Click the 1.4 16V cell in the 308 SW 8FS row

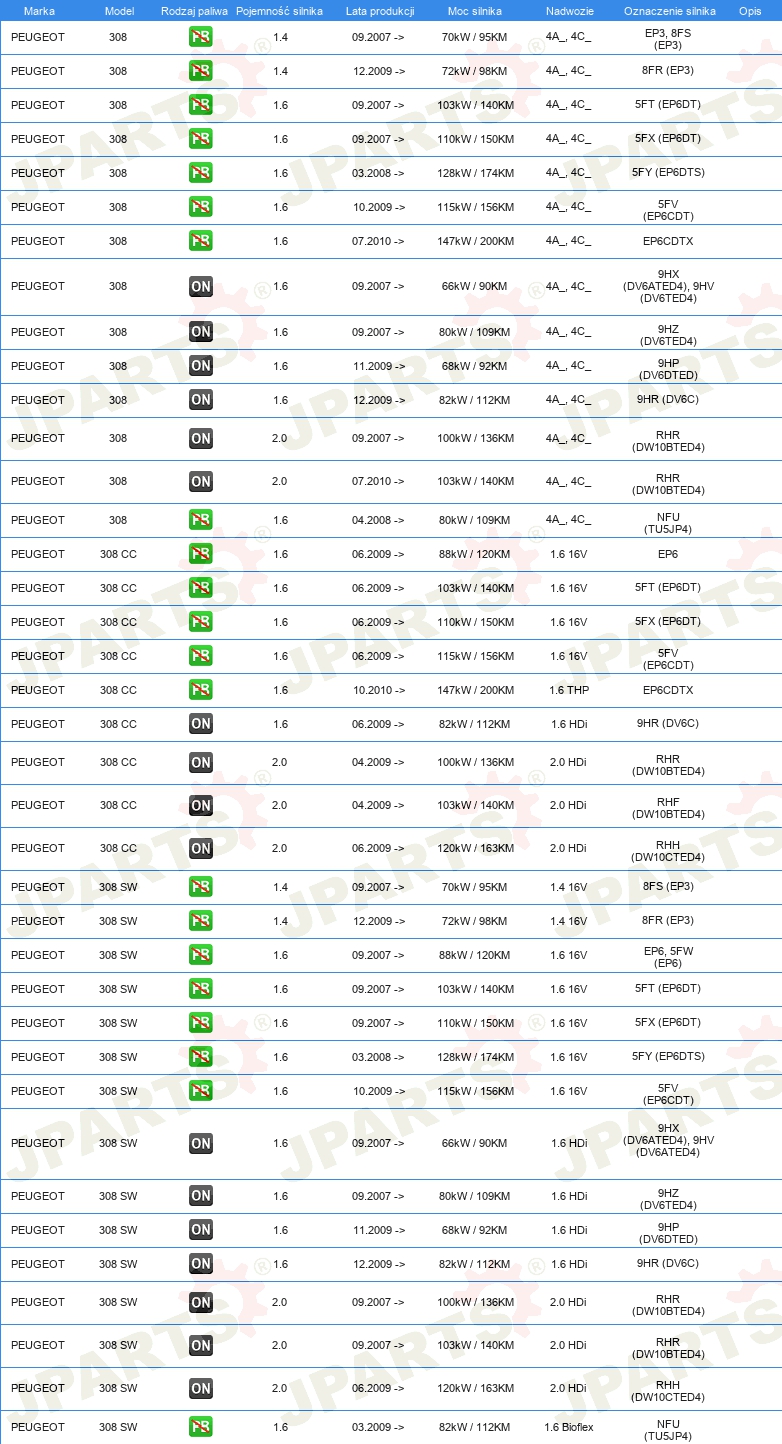569,887
